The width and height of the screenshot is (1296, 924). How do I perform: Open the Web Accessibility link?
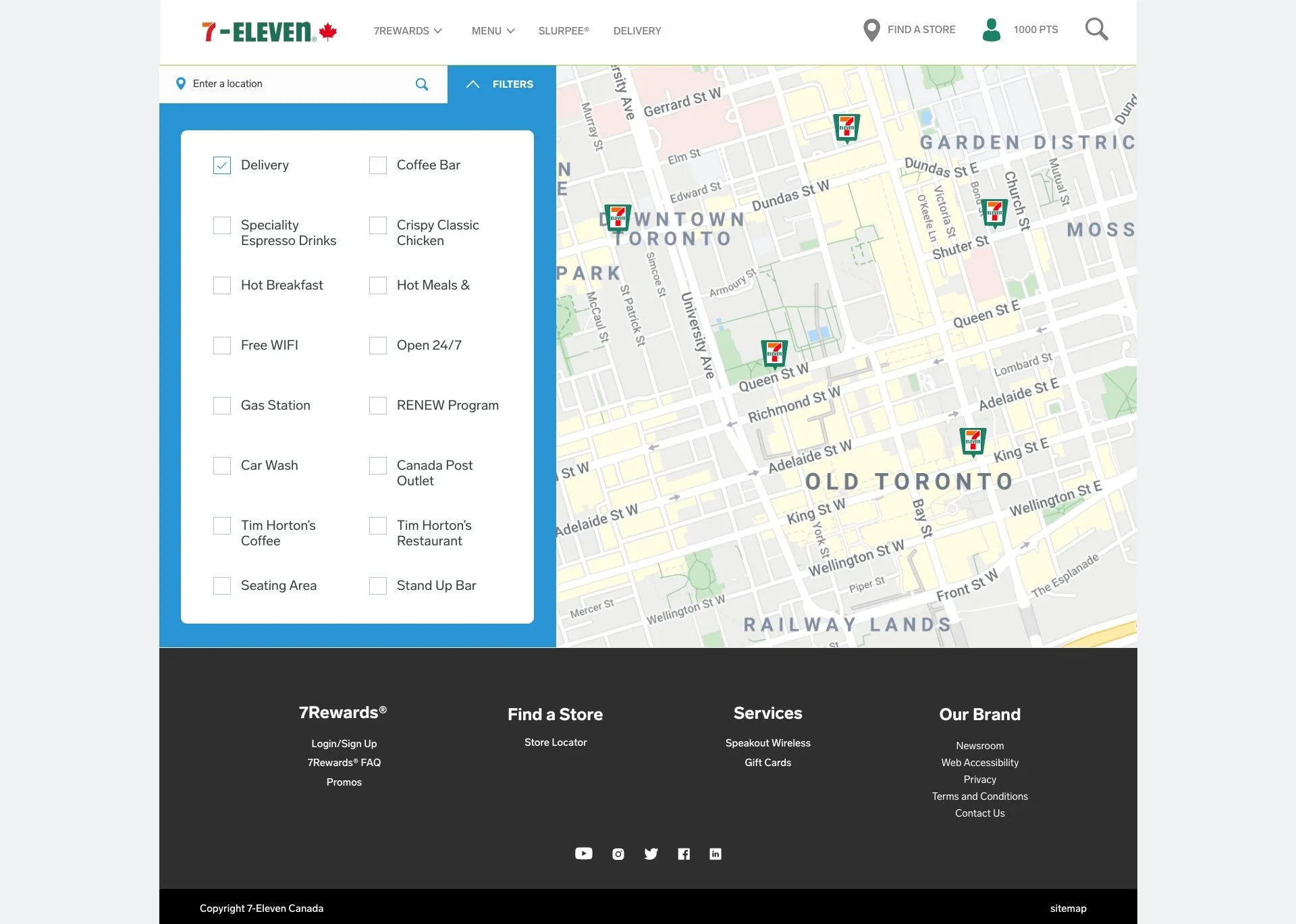tap(980, 763)
